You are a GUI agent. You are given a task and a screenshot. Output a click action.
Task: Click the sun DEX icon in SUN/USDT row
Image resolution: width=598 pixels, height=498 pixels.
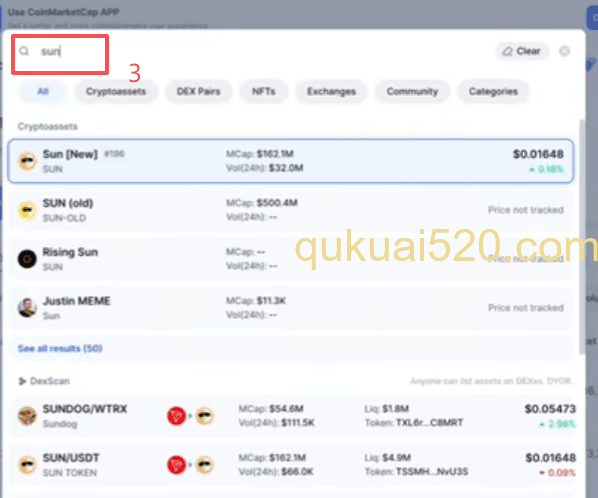(205, 465)
